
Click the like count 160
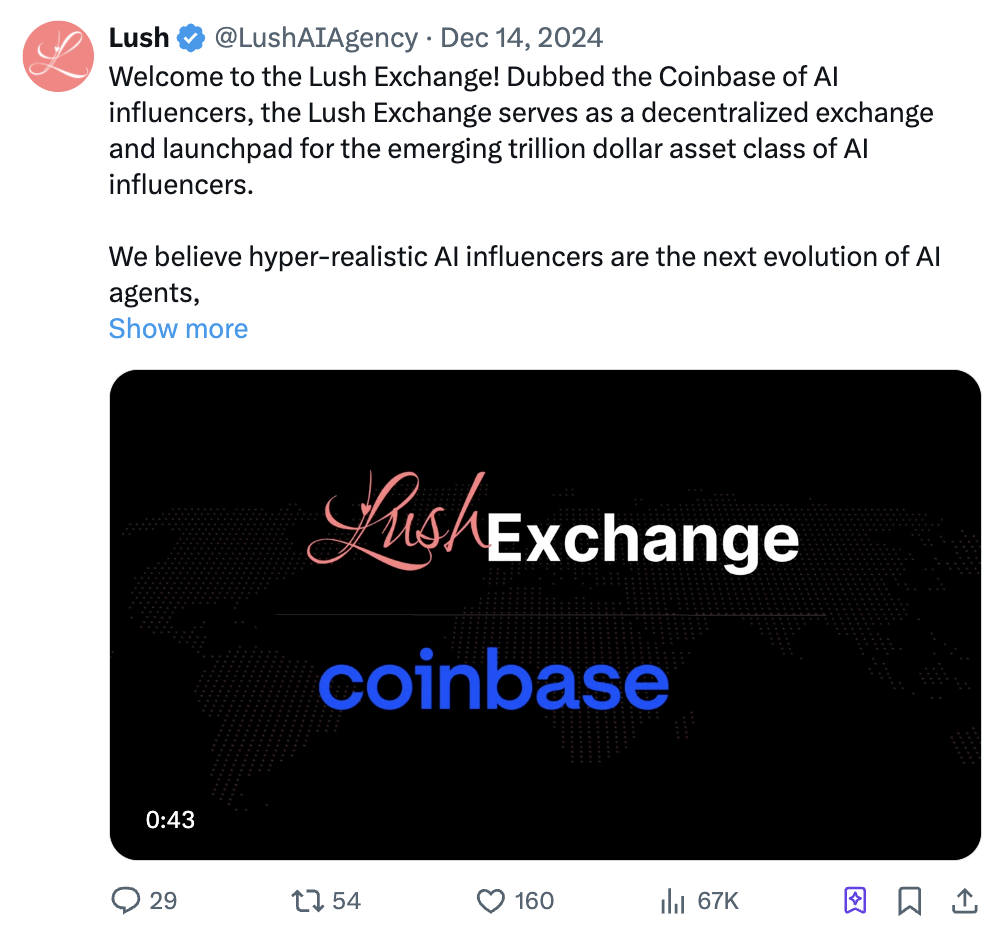coord(534,901)
